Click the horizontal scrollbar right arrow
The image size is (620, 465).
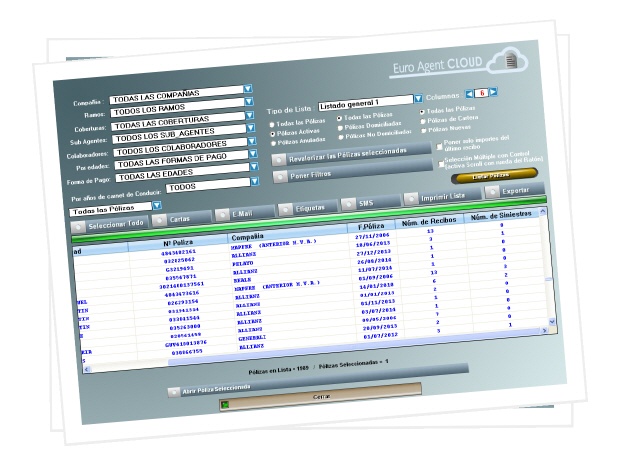pos(544,330)
